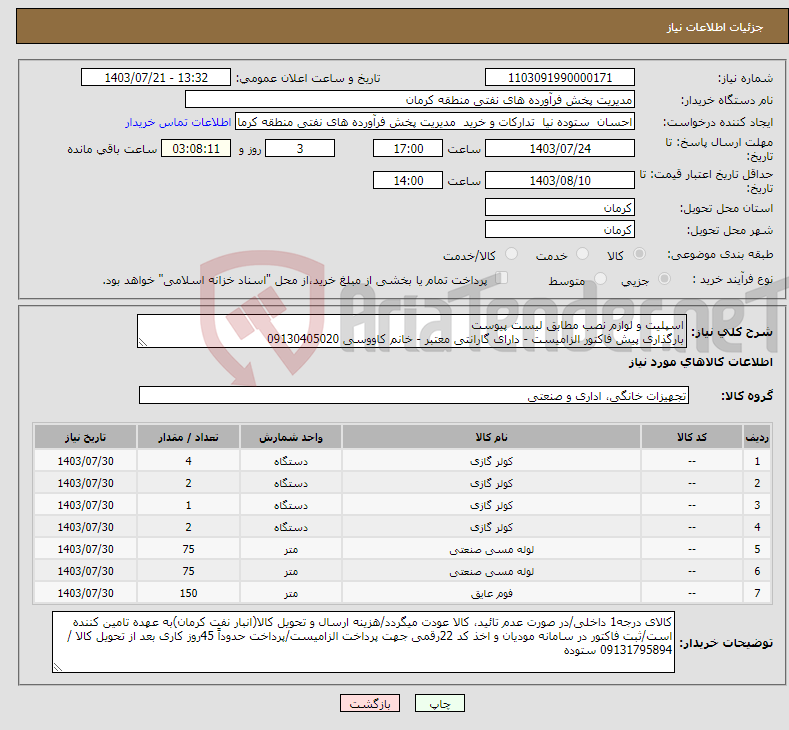The image size is (789, 730).
Task: Click the چاپ print button
Action: (x=440, y=703)
